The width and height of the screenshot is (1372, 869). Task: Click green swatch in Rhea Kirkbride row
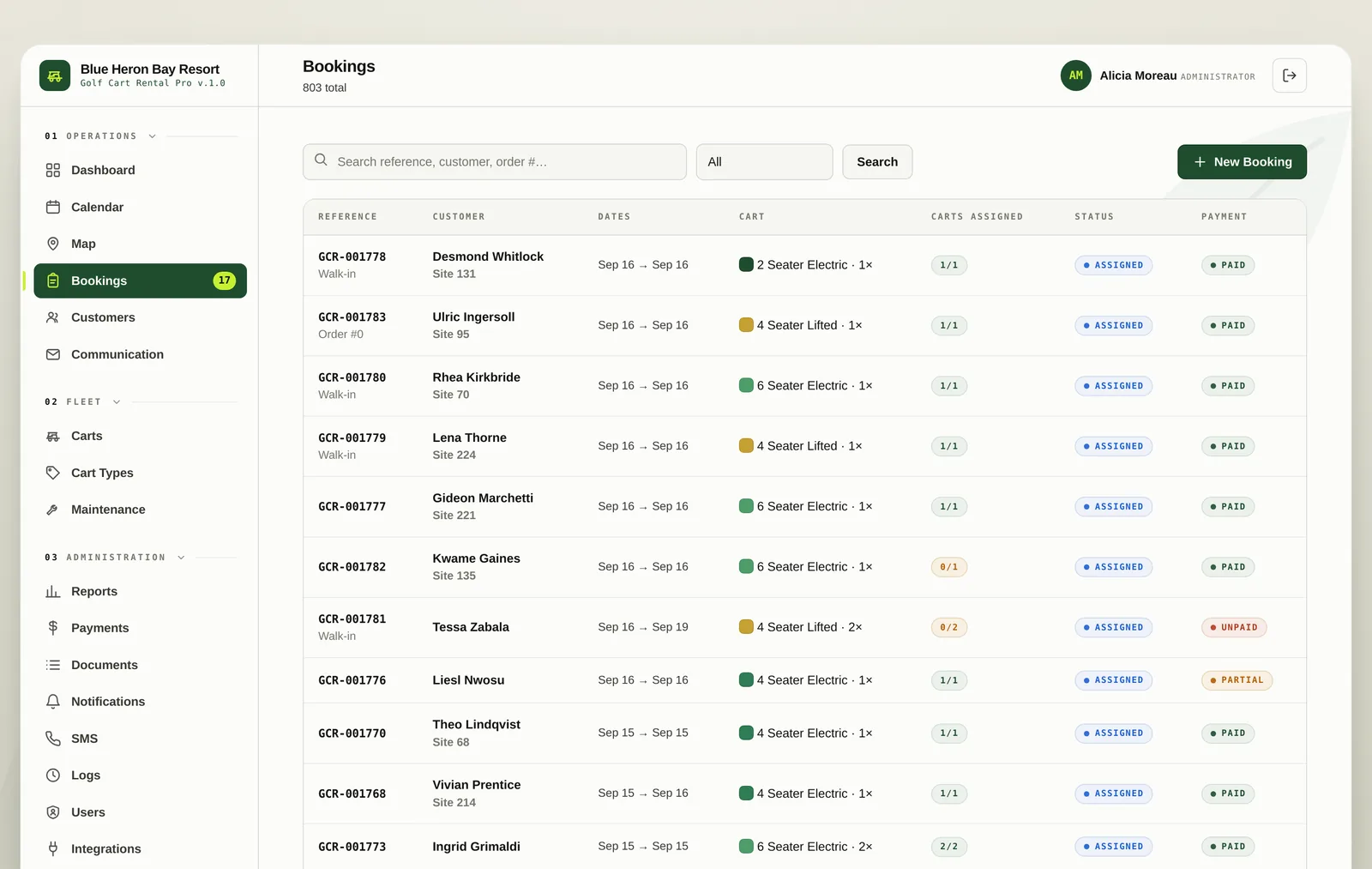746,385
